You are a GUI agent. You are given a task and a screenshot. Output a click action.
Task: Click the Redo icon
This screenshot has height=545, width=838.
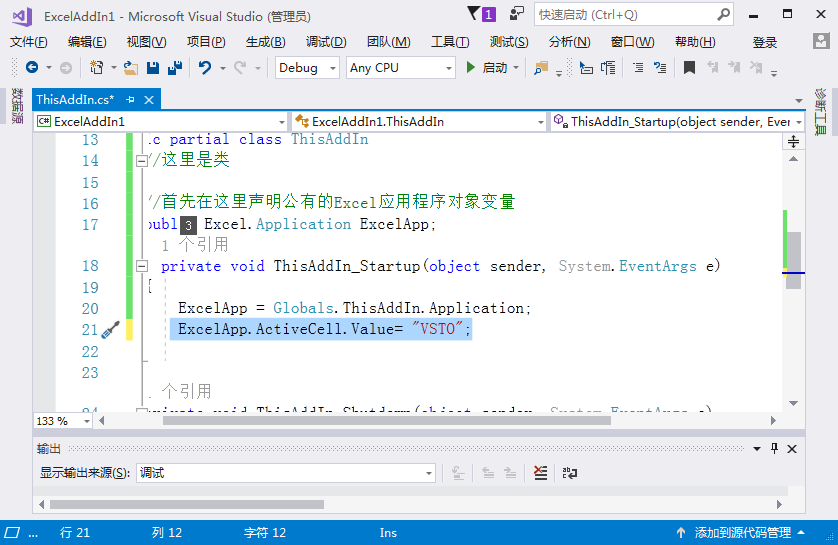(x=240, y=67)
